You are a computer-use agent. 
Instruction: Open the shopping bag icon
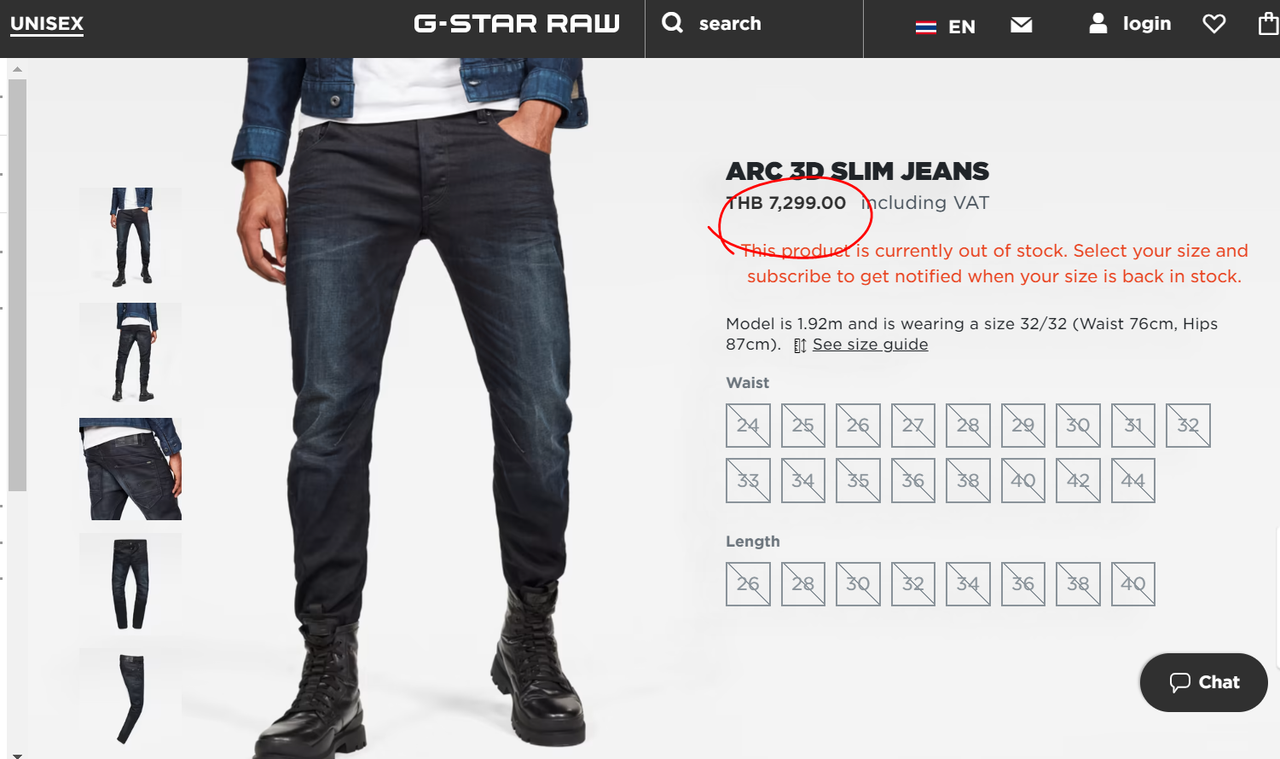[1268, 23]
